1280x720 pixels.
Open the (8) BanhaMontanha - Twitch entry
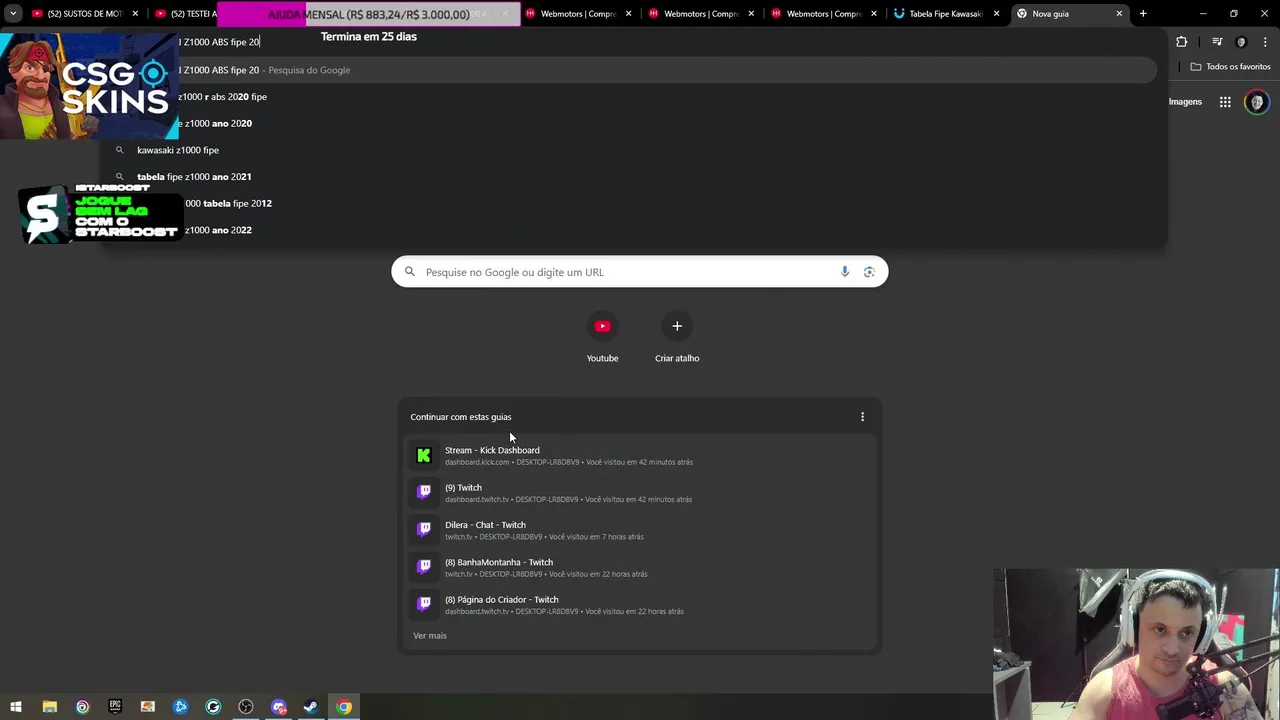[640, 567]
